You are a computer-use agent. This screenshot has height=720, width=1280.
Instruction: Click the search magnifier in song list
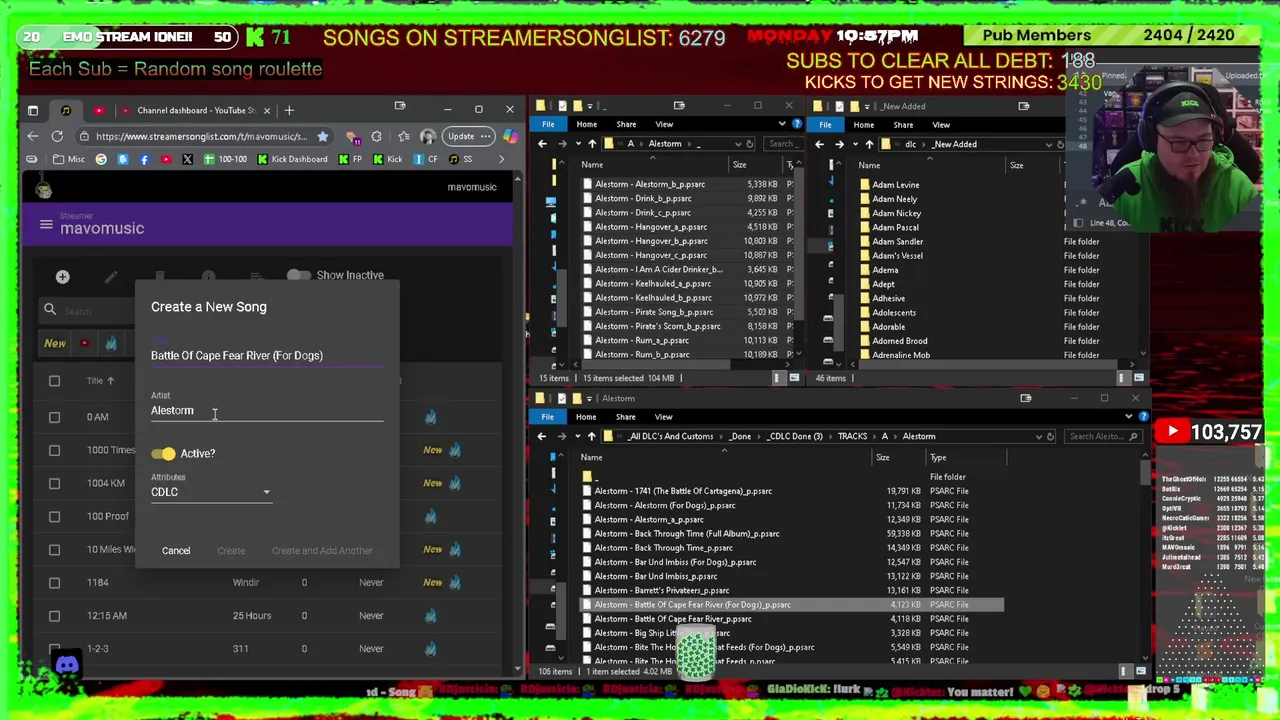point(50,310)
